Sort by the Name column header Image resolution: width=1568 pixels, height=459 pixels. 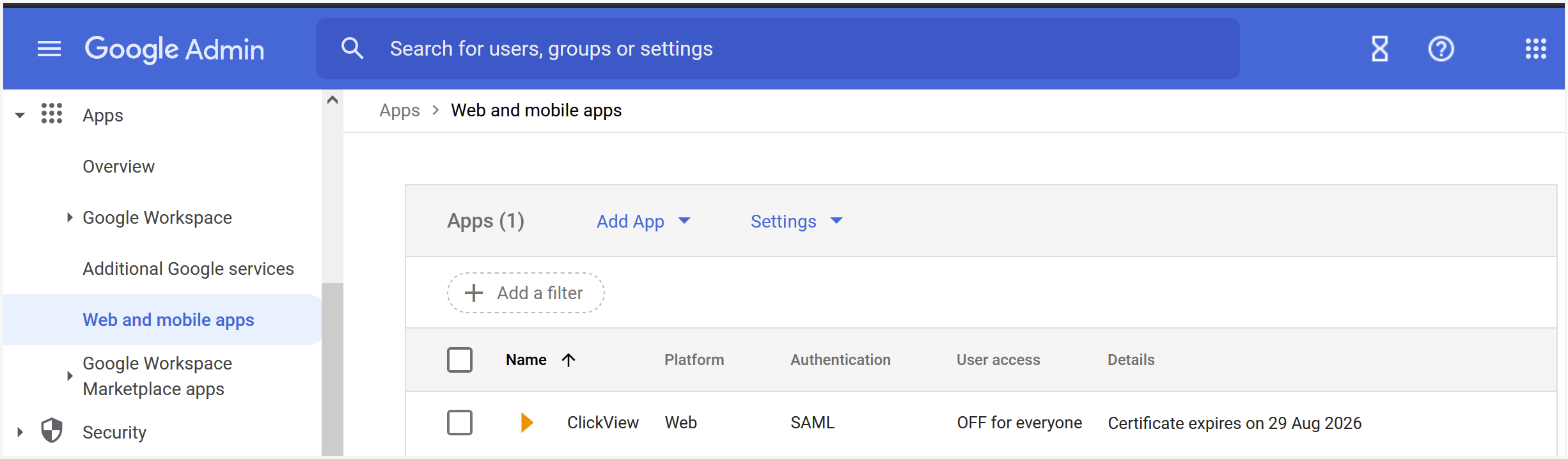pos(526,360)
